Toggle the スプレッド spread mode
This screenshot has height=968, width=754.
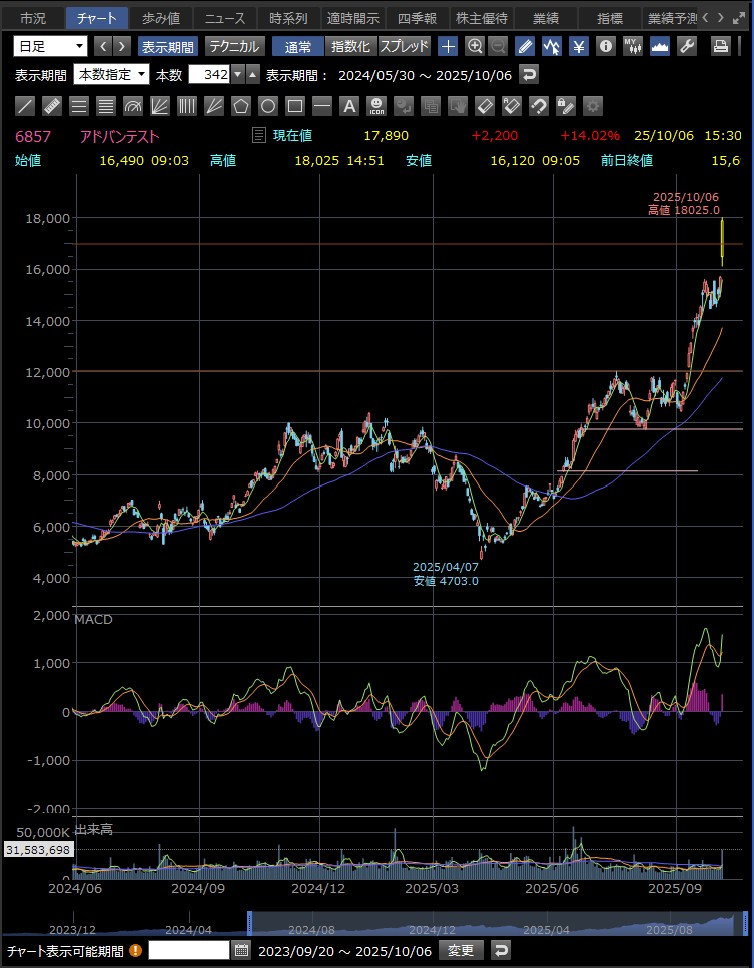pos(405,46)
